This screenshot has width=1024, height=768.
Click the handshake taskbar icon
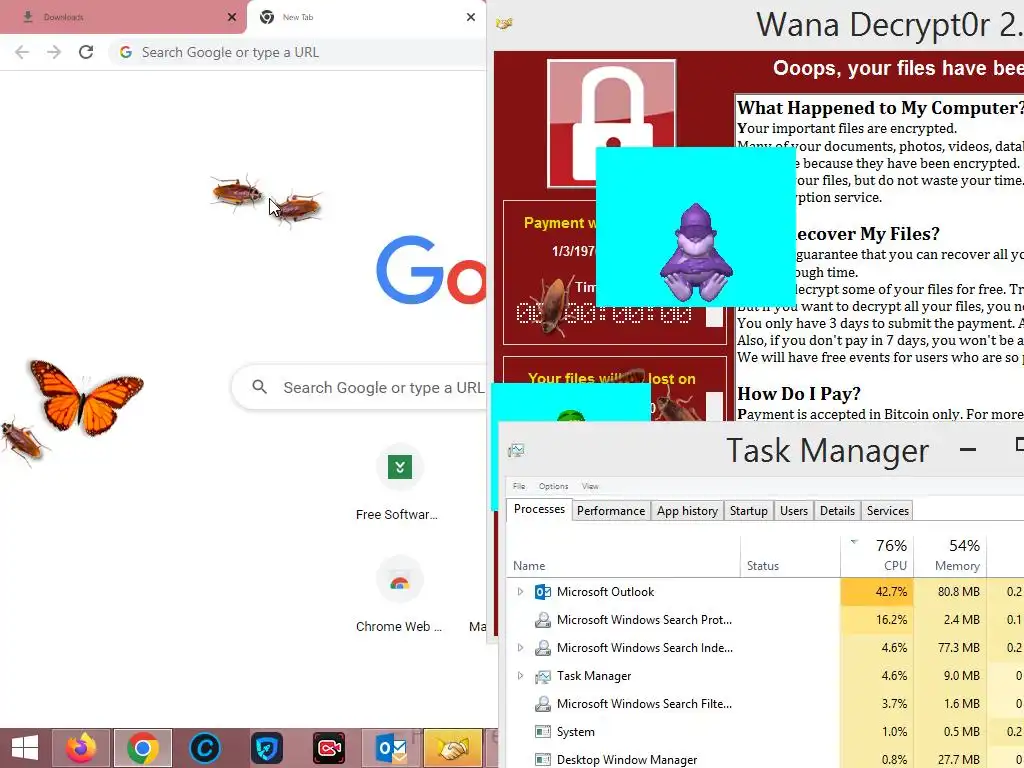[452, 748]
